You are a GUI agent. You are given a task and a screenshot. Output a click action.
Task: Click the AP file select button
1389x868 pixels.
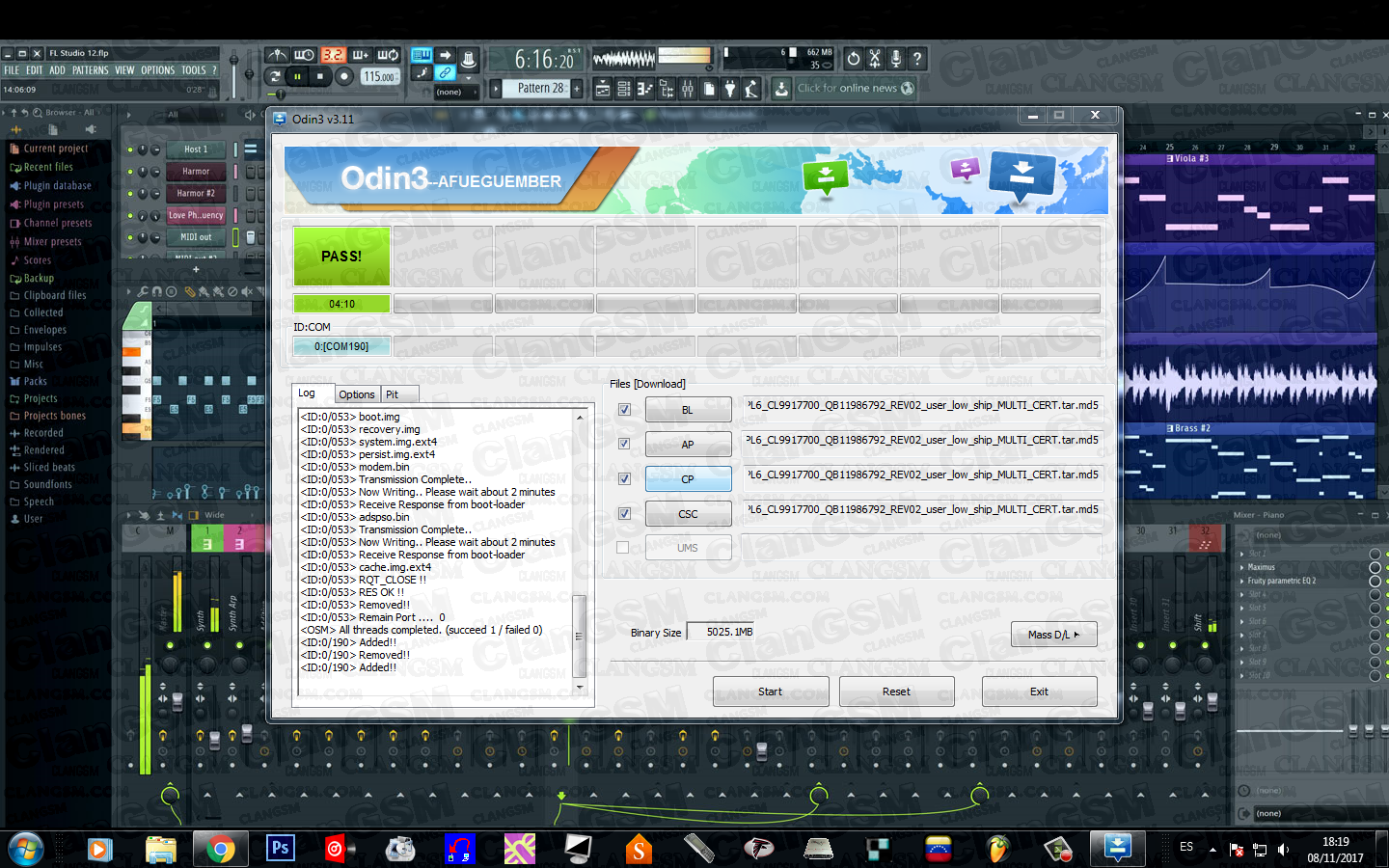688,445
